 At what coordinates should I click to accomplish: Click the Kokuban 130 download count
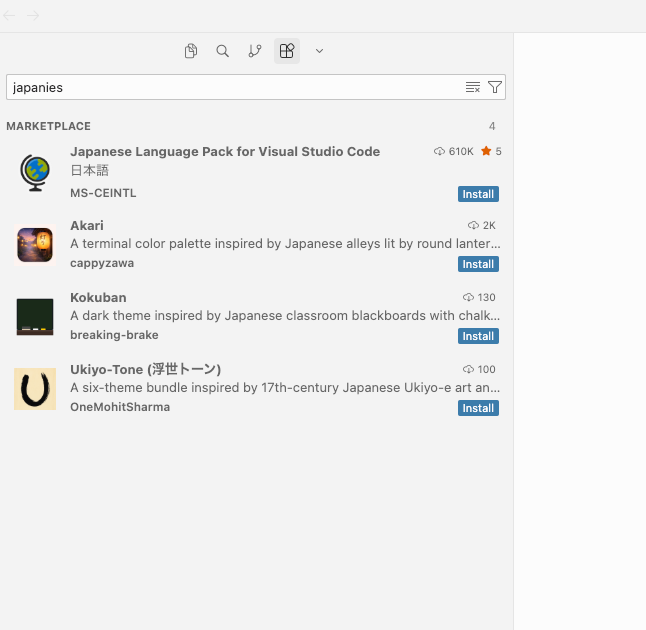point(479,297)
